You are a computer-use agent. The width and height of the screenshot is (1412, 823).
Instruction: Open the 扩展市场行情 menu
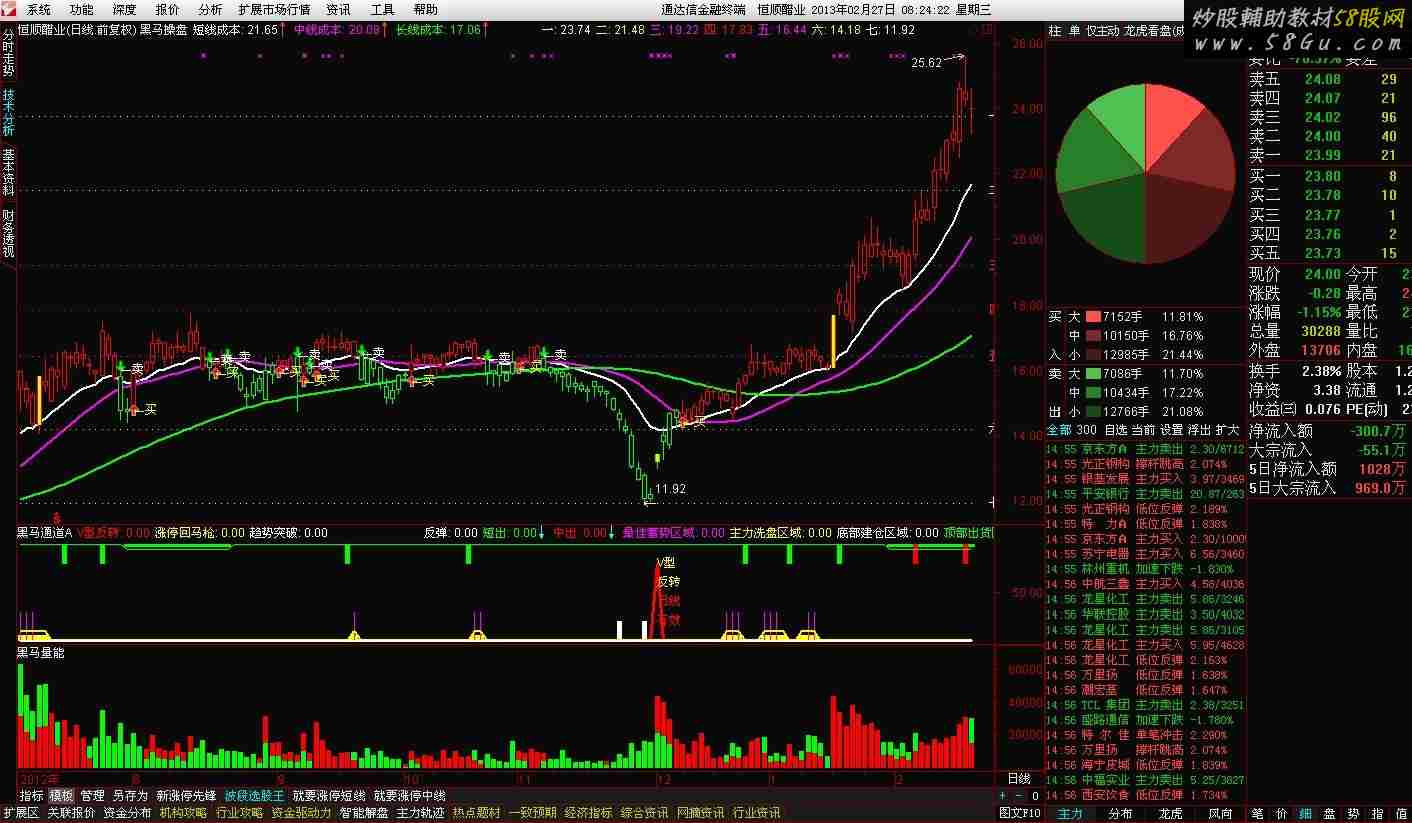[274, 9]
